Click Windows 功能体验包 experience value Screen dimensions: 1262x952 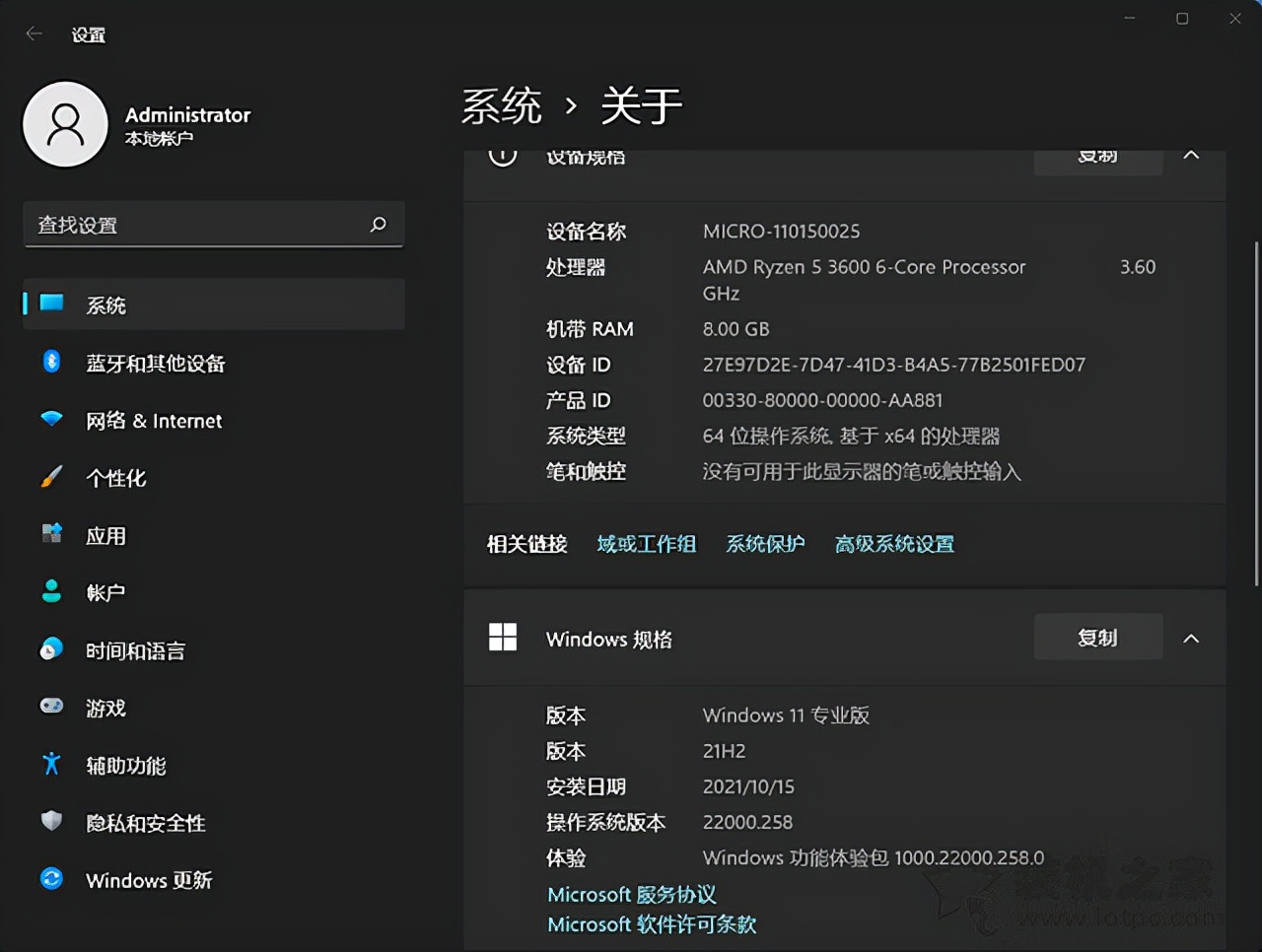[873, 857]
